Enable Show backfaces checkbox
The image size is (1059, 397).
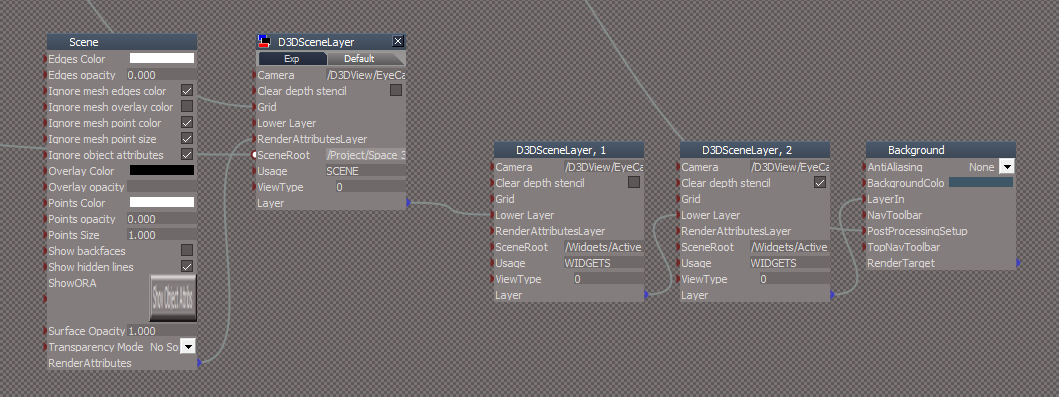pos(187,250)
